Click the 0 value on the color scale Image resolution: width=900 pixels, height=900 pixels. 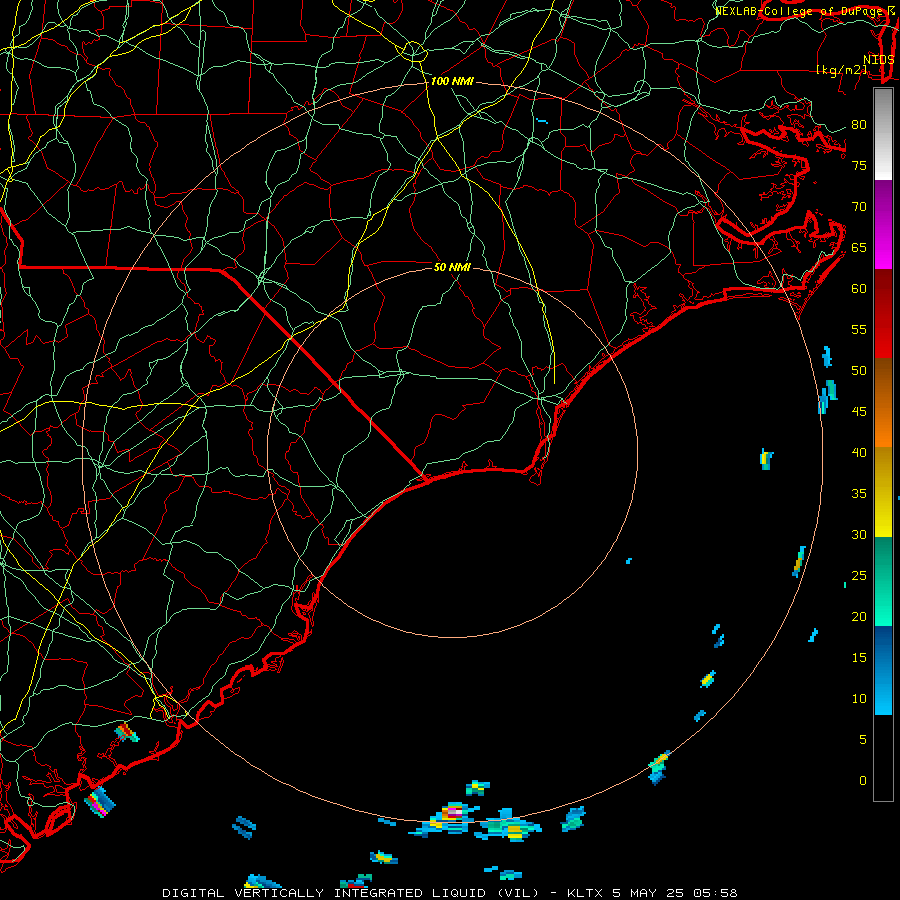(863, 781)
